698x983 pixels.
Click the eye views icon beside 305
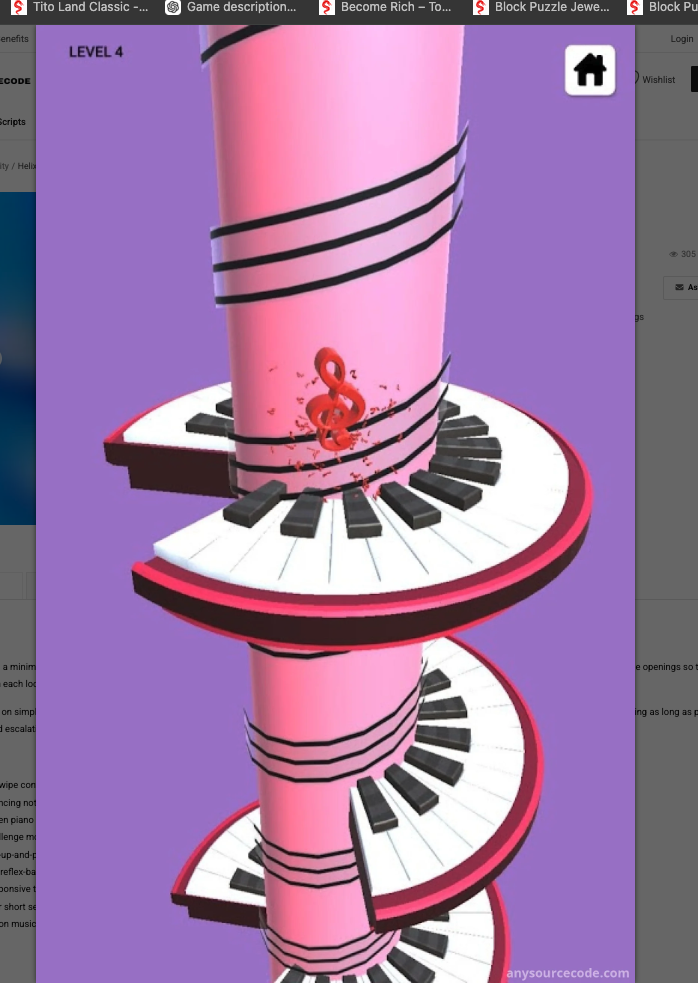click(673, 254)
